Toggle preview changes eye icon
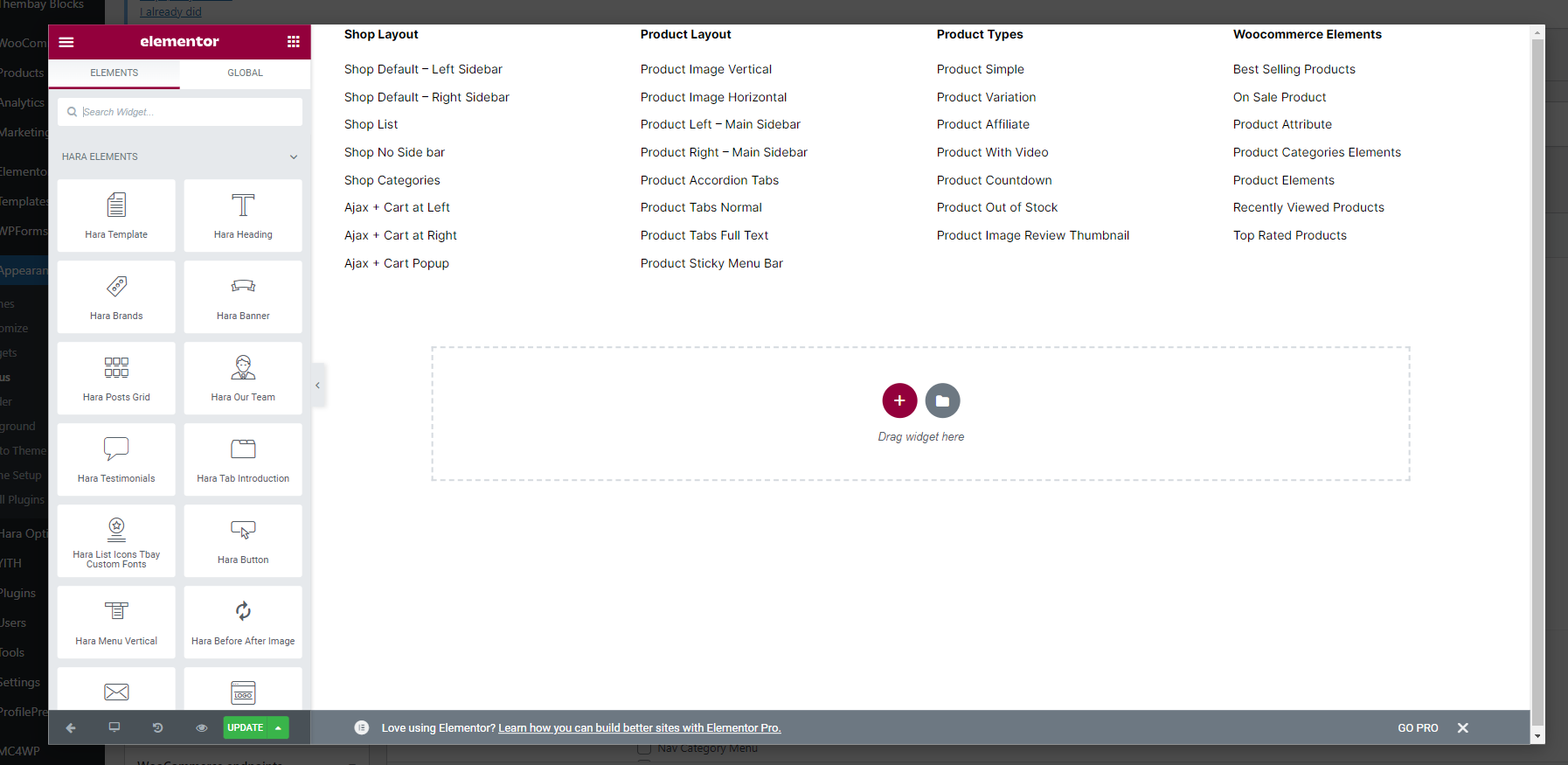Image resolution: width=1568 pixels, height=765 pixels. (202, 727)
